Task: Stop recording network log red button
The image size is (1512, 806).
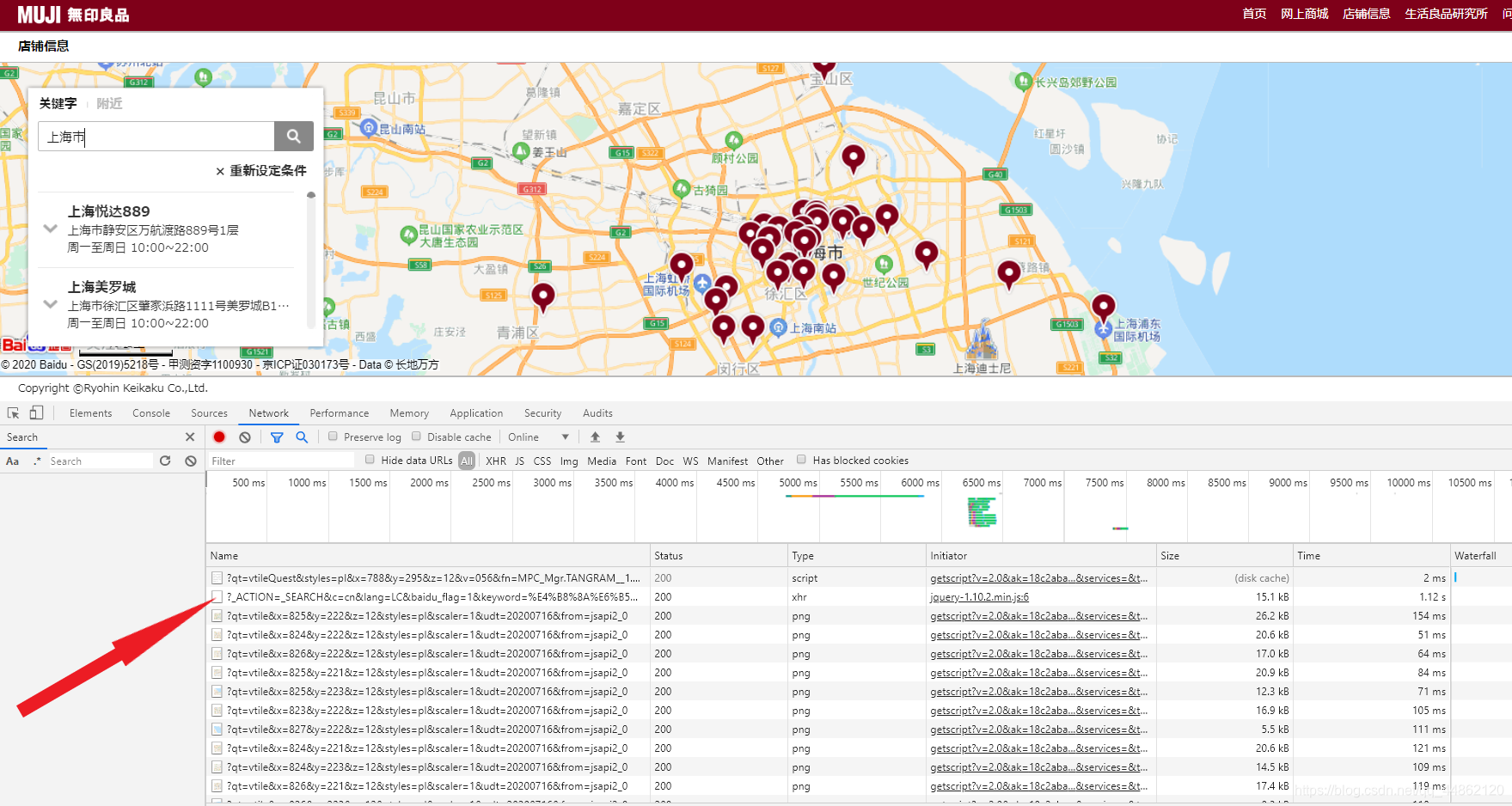Action: (219, 437)
